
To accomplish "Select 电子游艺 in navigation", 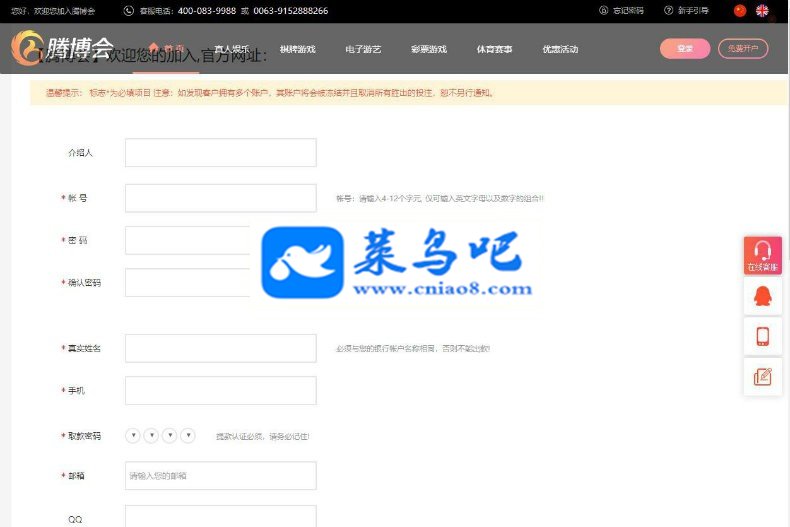I will click(363, 49).
